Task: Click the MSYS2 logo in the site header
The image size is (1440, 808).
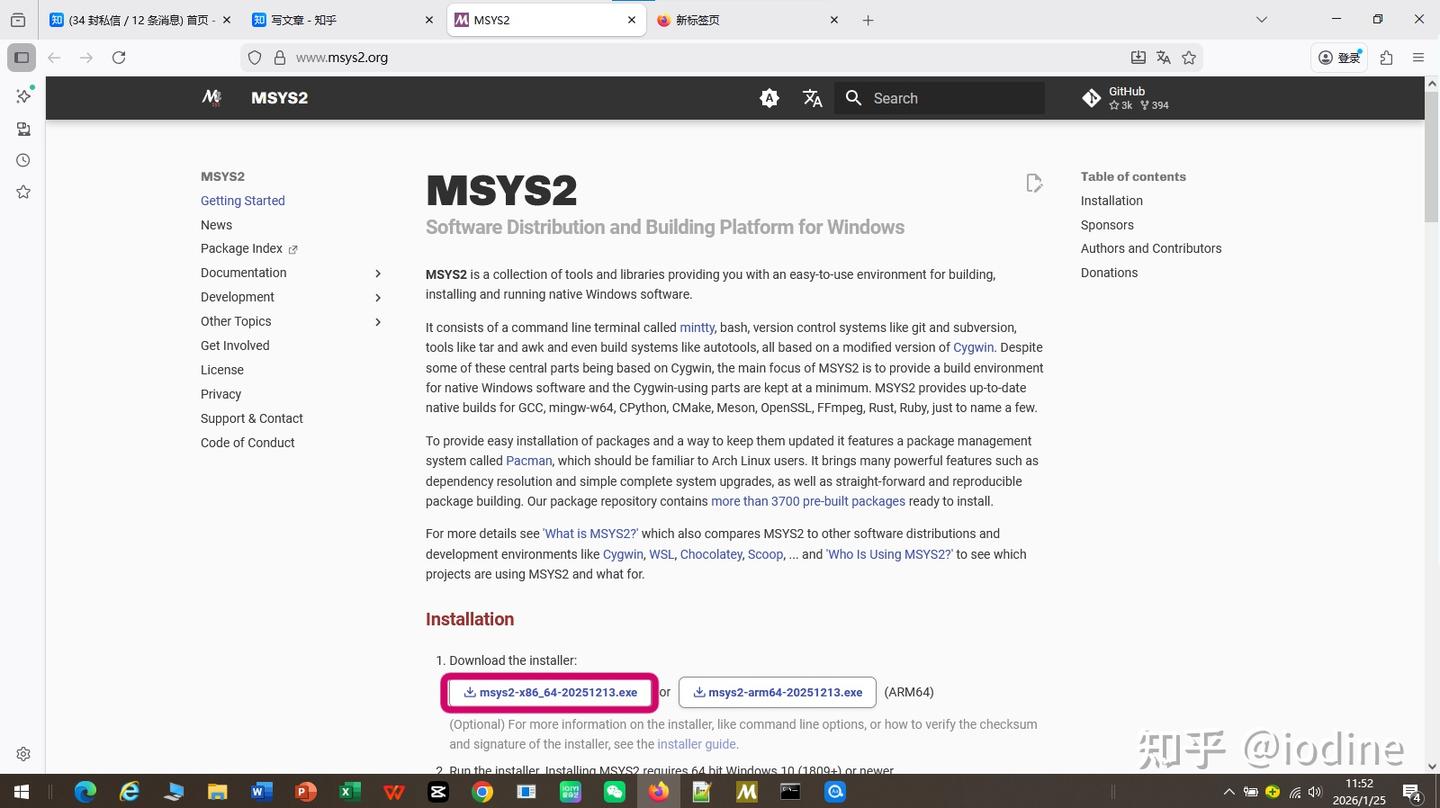Action: pyautogui.click(x=211, y=97)
